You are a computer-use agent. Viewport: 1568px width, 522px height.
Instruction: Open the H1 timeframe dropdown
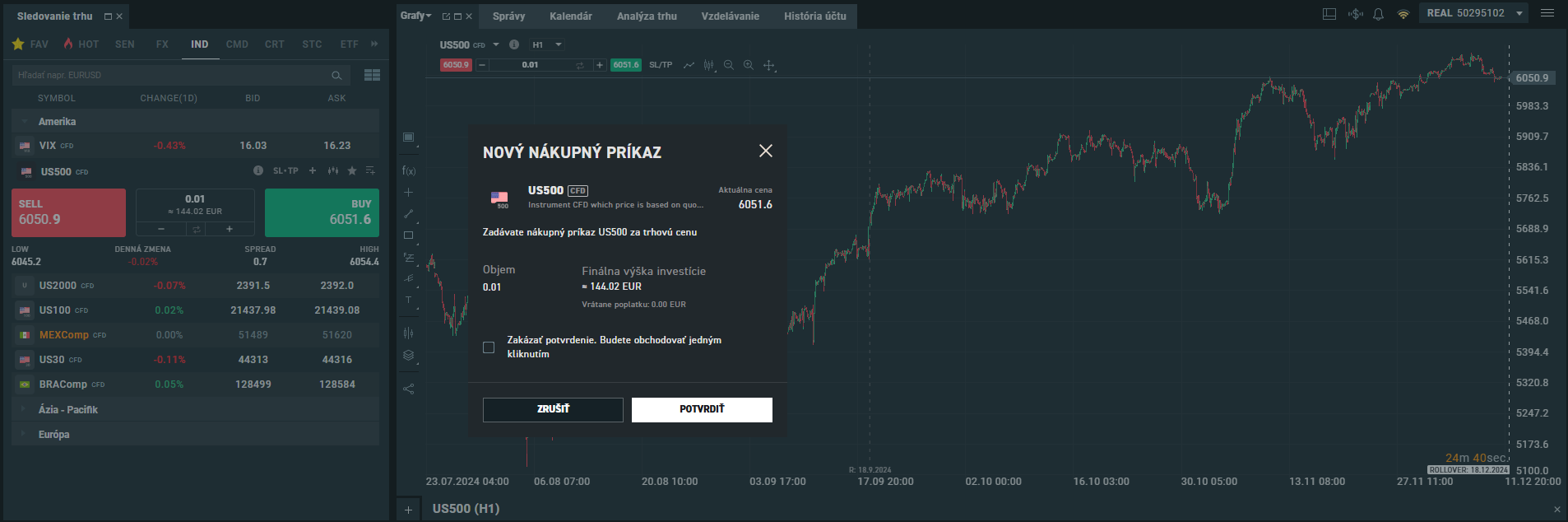(547, 44)
